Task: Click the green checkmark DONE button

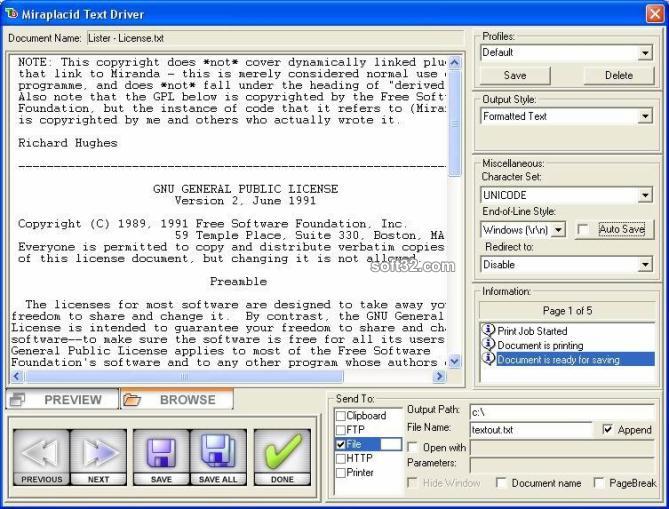Action: (282, 457)
